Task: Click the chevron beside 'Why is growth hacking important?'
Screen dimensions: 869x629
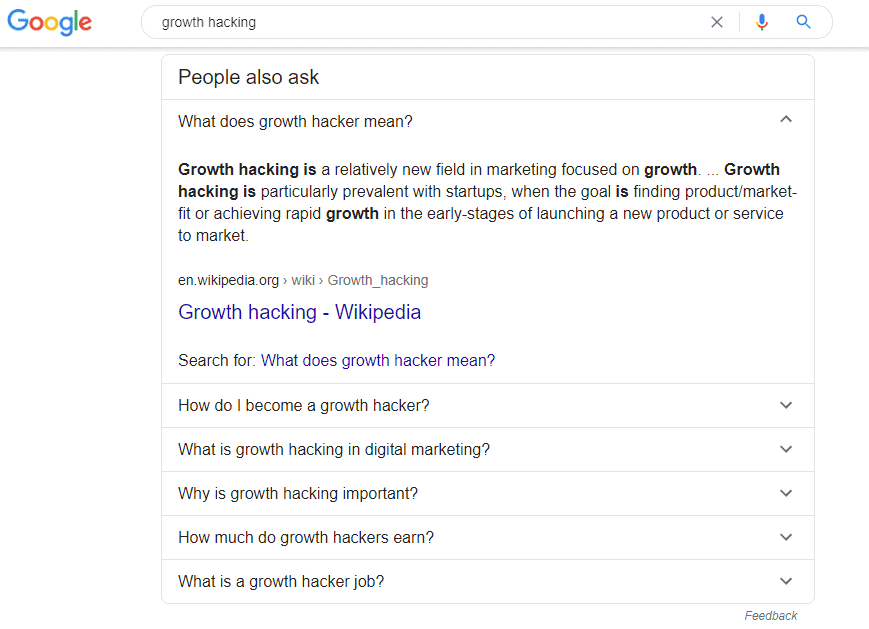Action: [786, 493]
